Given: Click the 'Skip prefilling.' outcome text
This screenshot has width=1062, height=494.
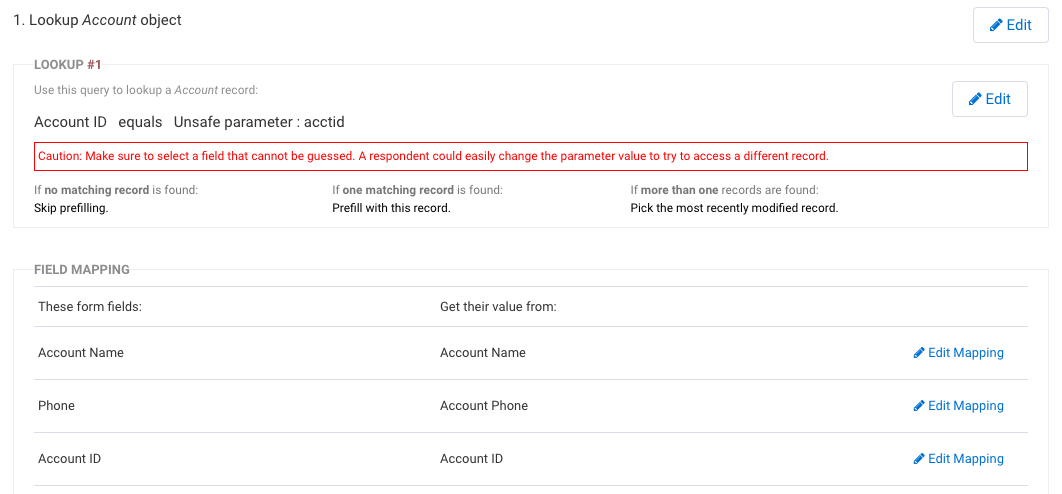Looking at the screenshot, I should click(x=71, y=208).
